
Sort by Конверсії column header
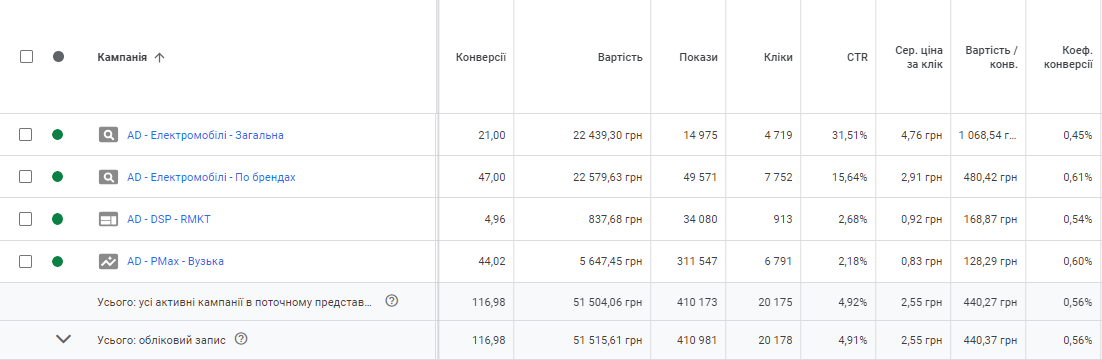pyautogui.click(x=481, y=58)
